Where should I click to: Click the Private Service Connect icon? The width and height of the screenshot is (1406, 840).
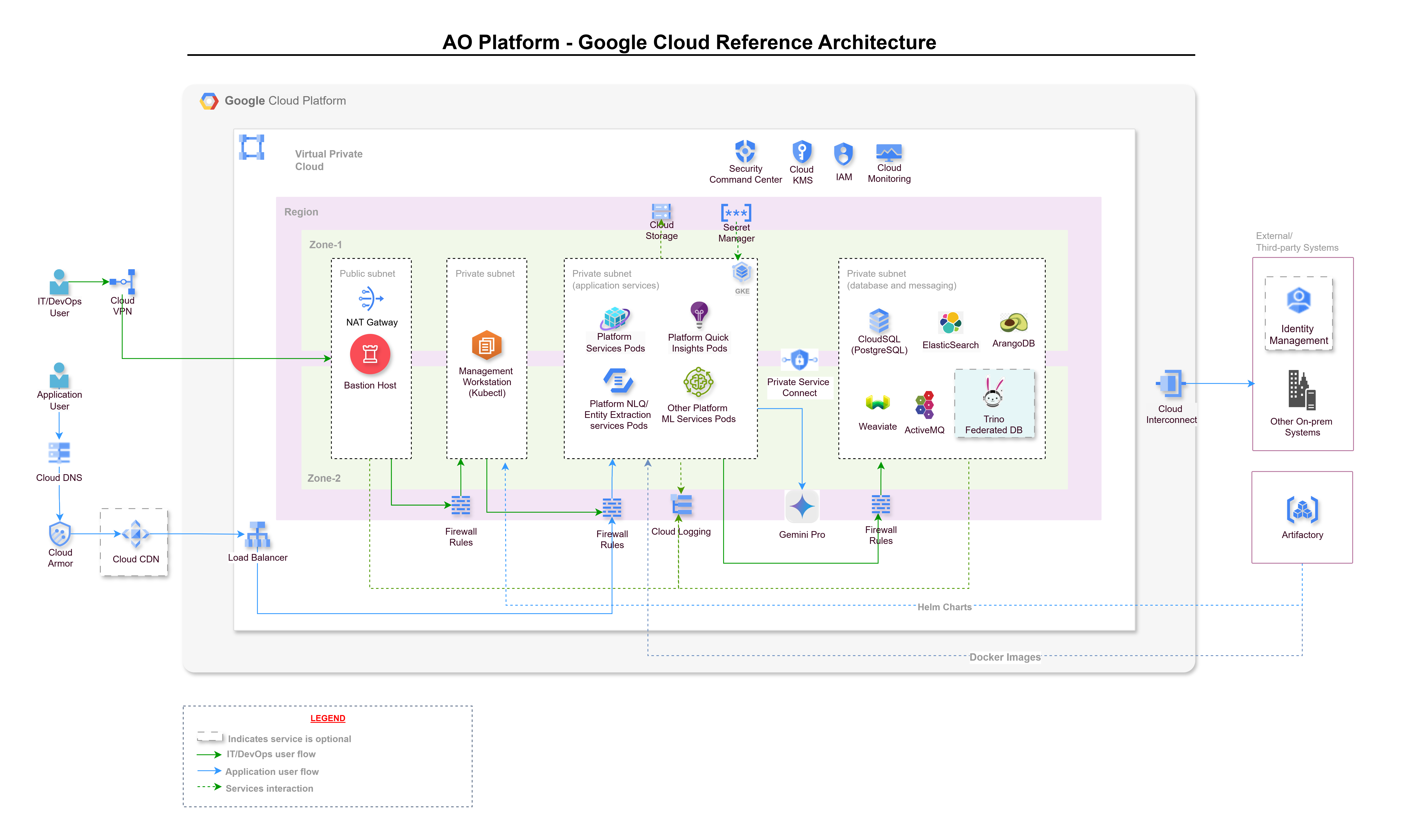coord(799,360)
